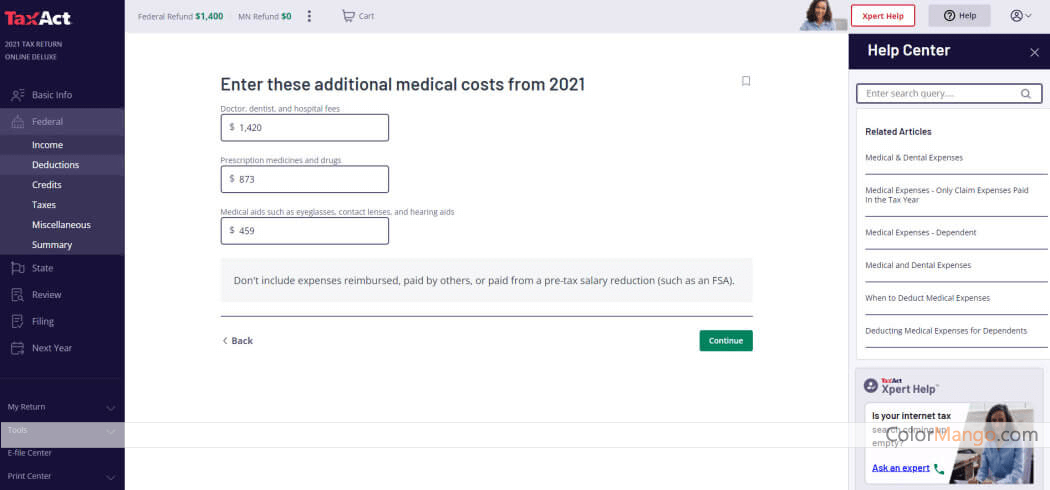Click the Ask an expert link

coord(901,468)
